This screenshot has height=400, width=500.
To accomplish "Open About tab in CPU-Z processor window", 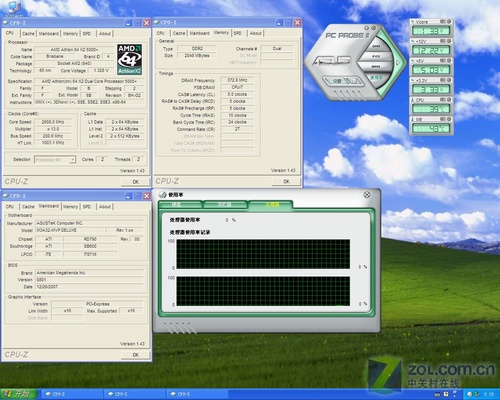I will (105, 33).
